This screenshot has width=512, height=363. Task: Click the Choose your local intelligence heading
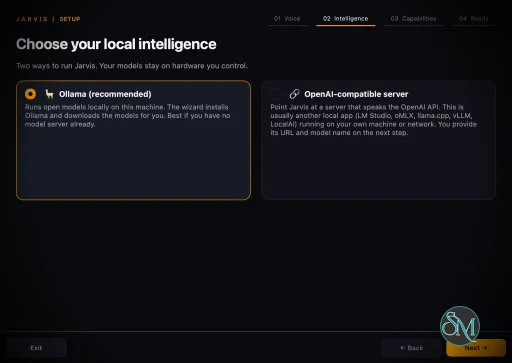[116, 44]
